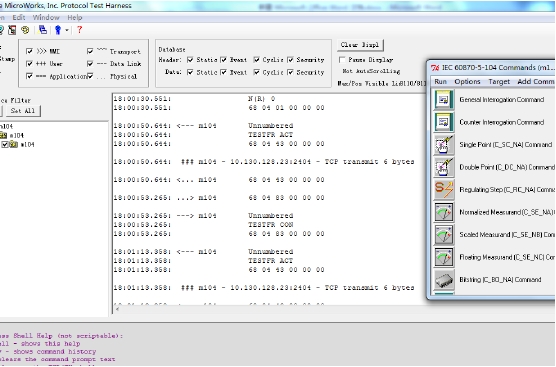
Task: Open the Help menu
Action: point(74,17)
